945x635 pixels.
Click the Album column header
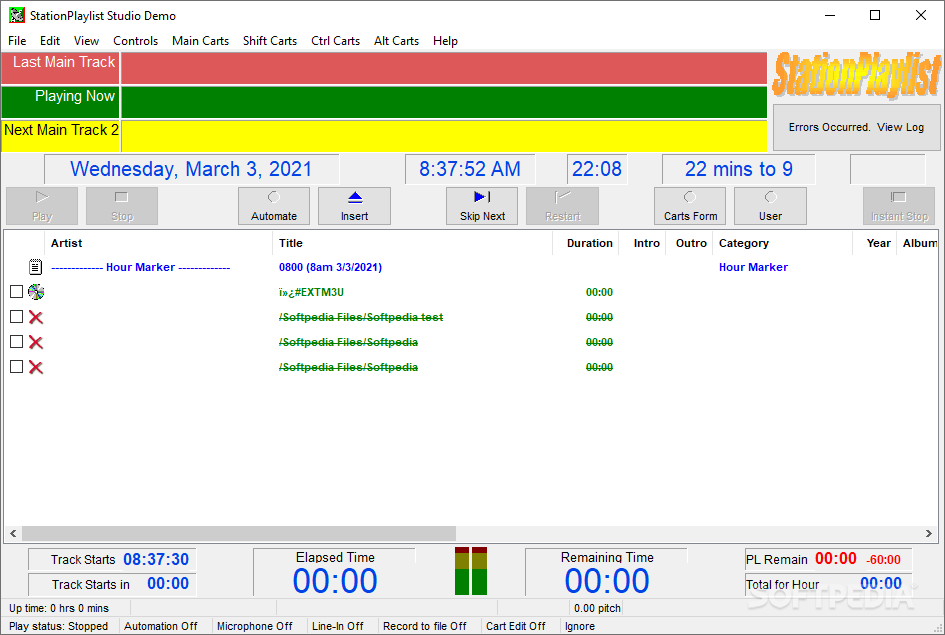[918, 243]
